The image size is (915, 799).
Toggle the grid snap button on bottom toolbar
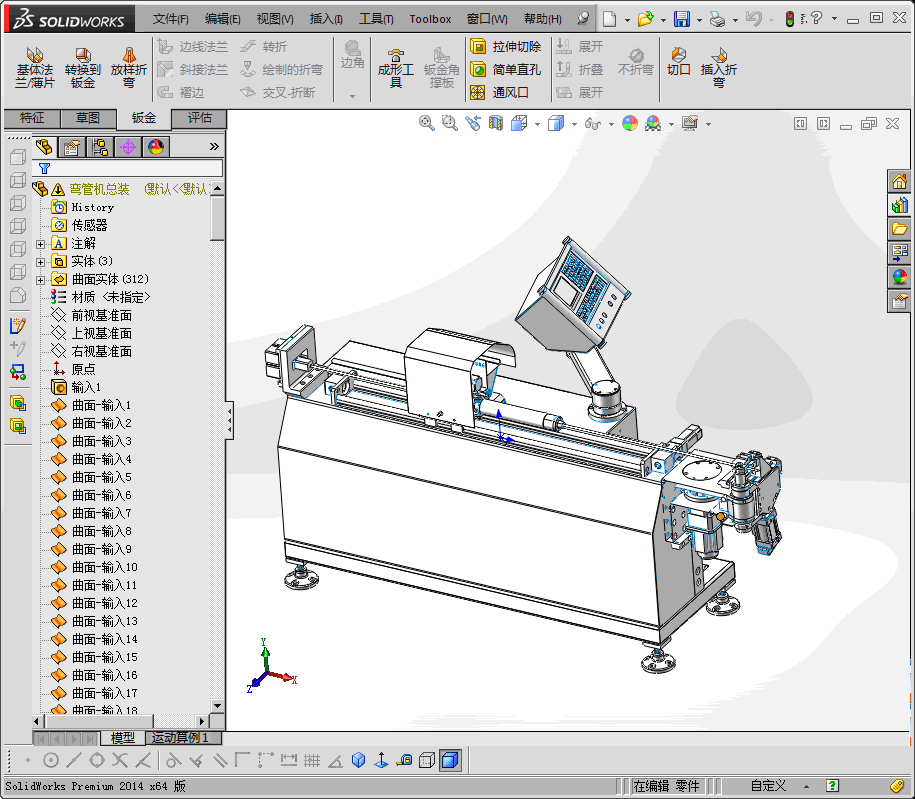tap(312, 760)
